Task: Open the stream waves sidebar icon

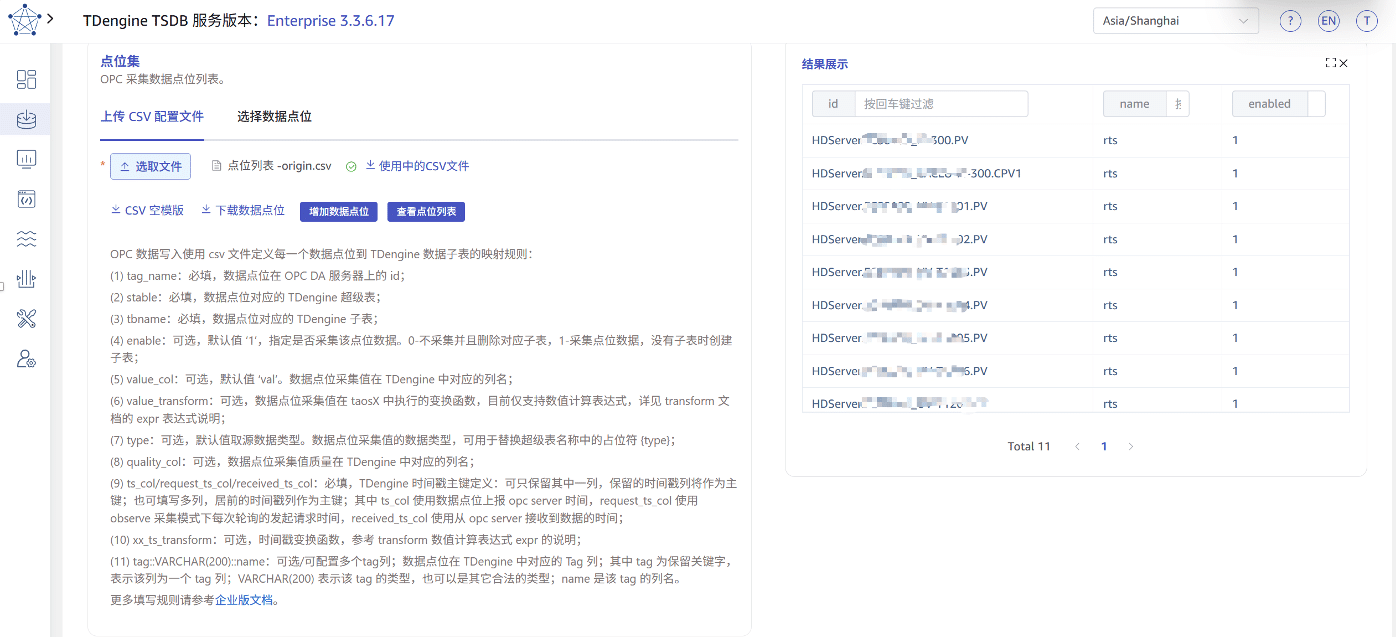Action: pyautogui.click(x=27, y=239)
